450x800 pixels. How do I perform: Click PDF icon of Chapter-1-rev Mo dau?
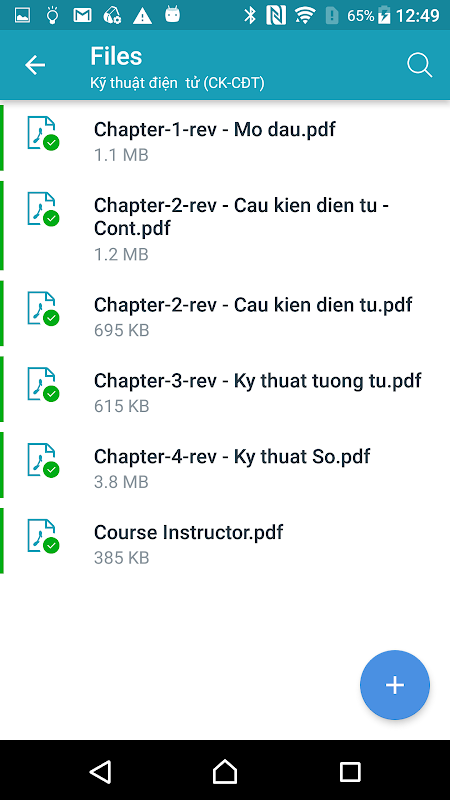pos(43,133)
